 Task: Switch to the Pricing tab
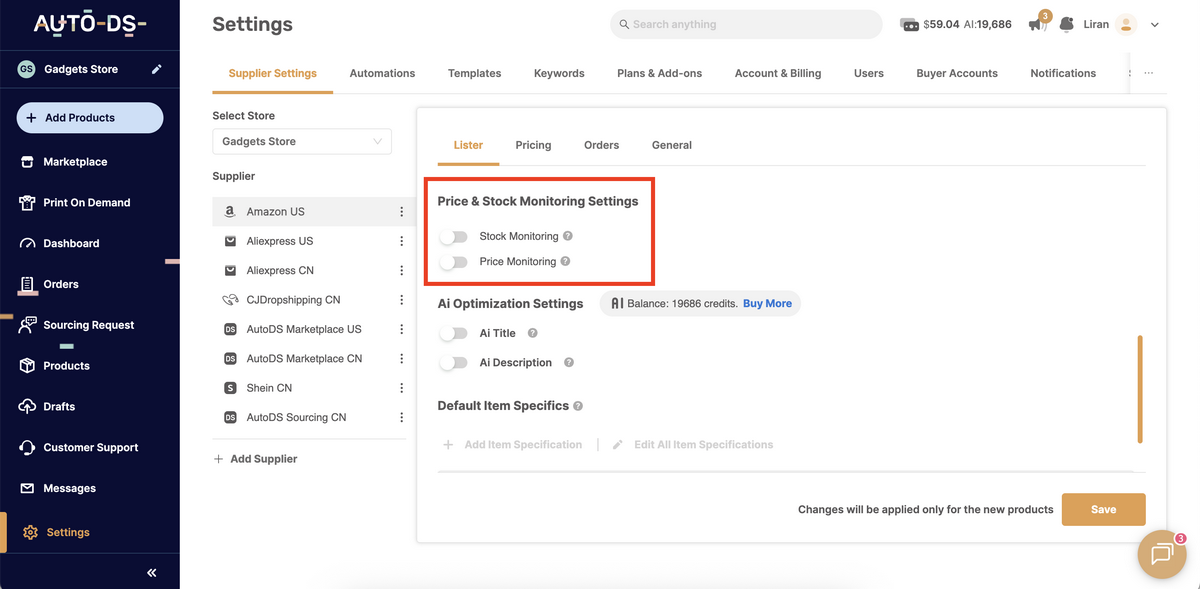[x=533, y=145]
